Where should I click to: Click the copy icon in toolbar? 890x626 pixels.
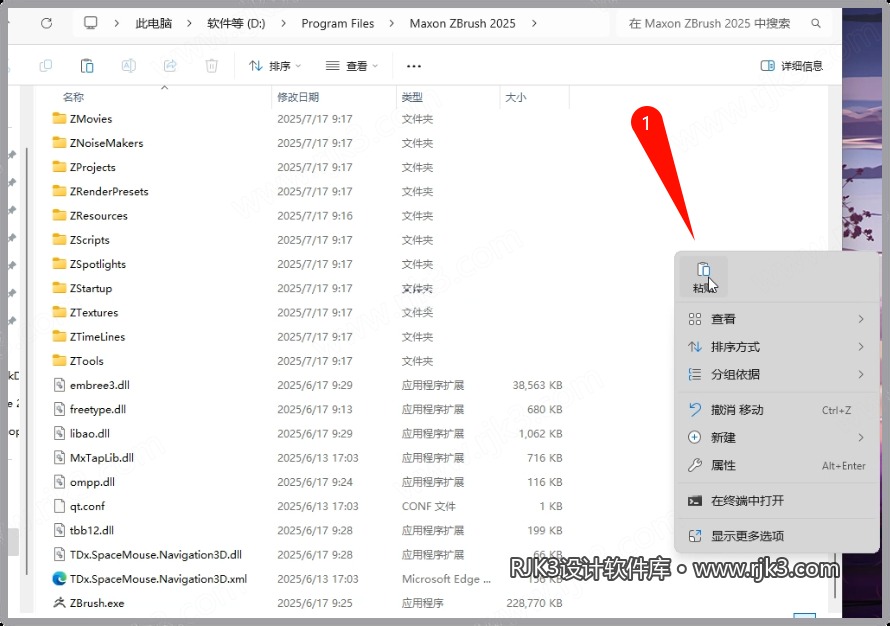tap(45, 66)
